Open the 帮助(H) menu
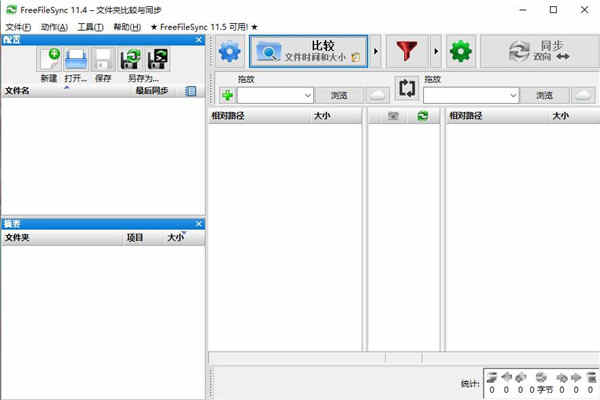 [127, 27]
